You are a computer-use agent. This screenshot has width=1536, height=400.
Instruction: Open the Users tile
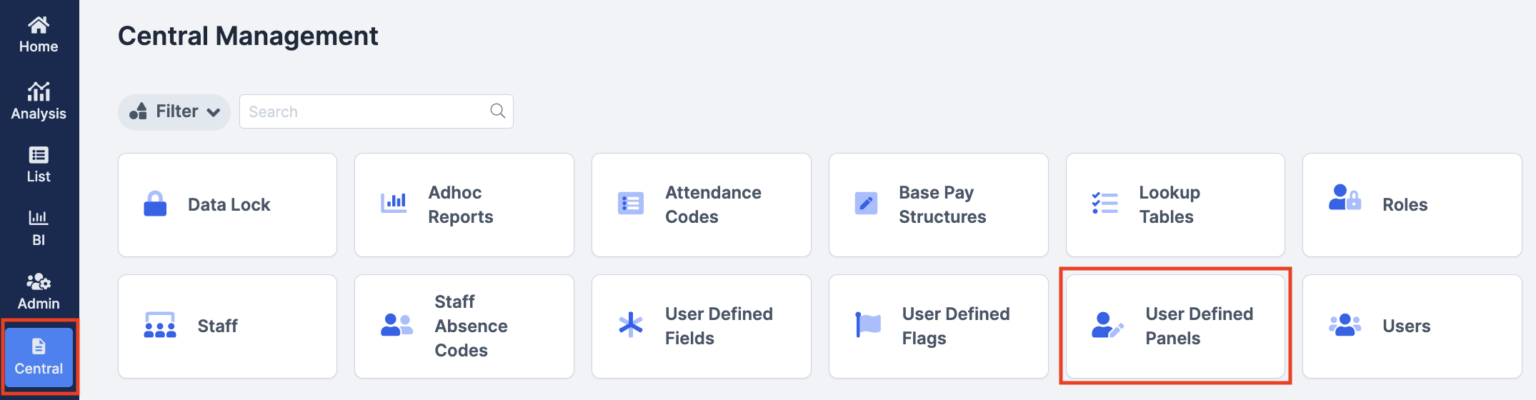1411,326
